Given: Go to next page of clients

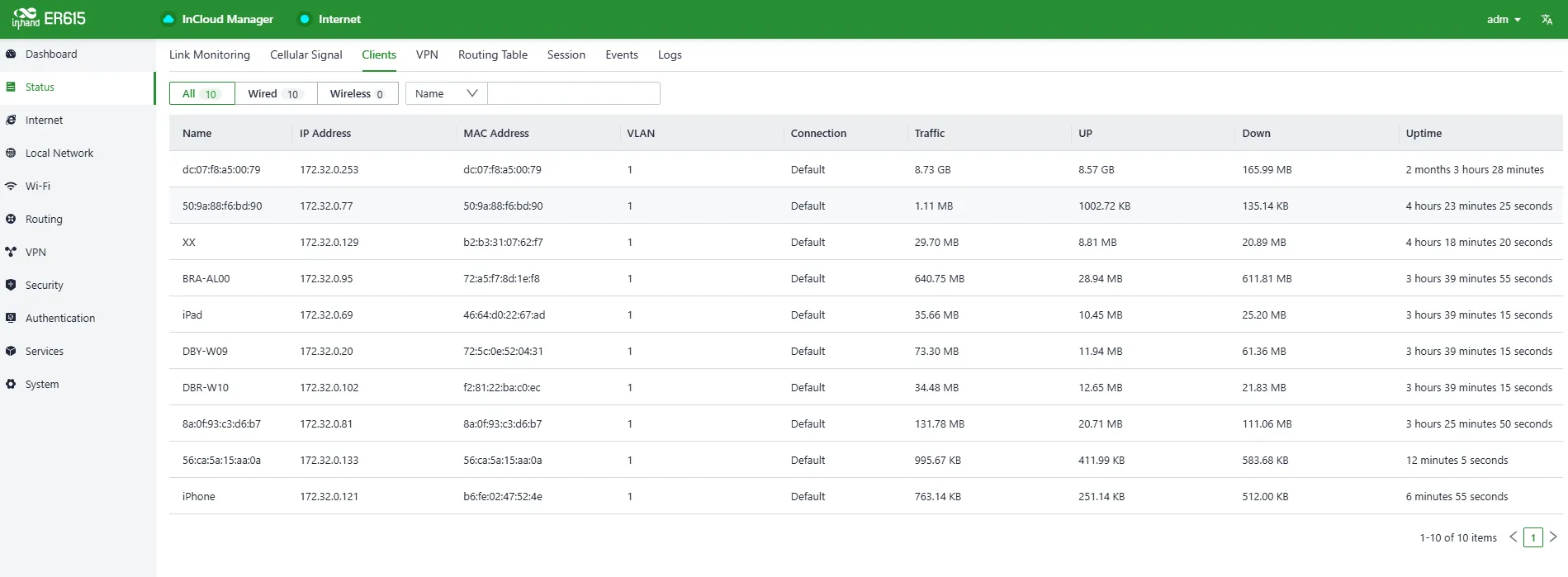Looking at the screenshot, I should [1553, 537].
